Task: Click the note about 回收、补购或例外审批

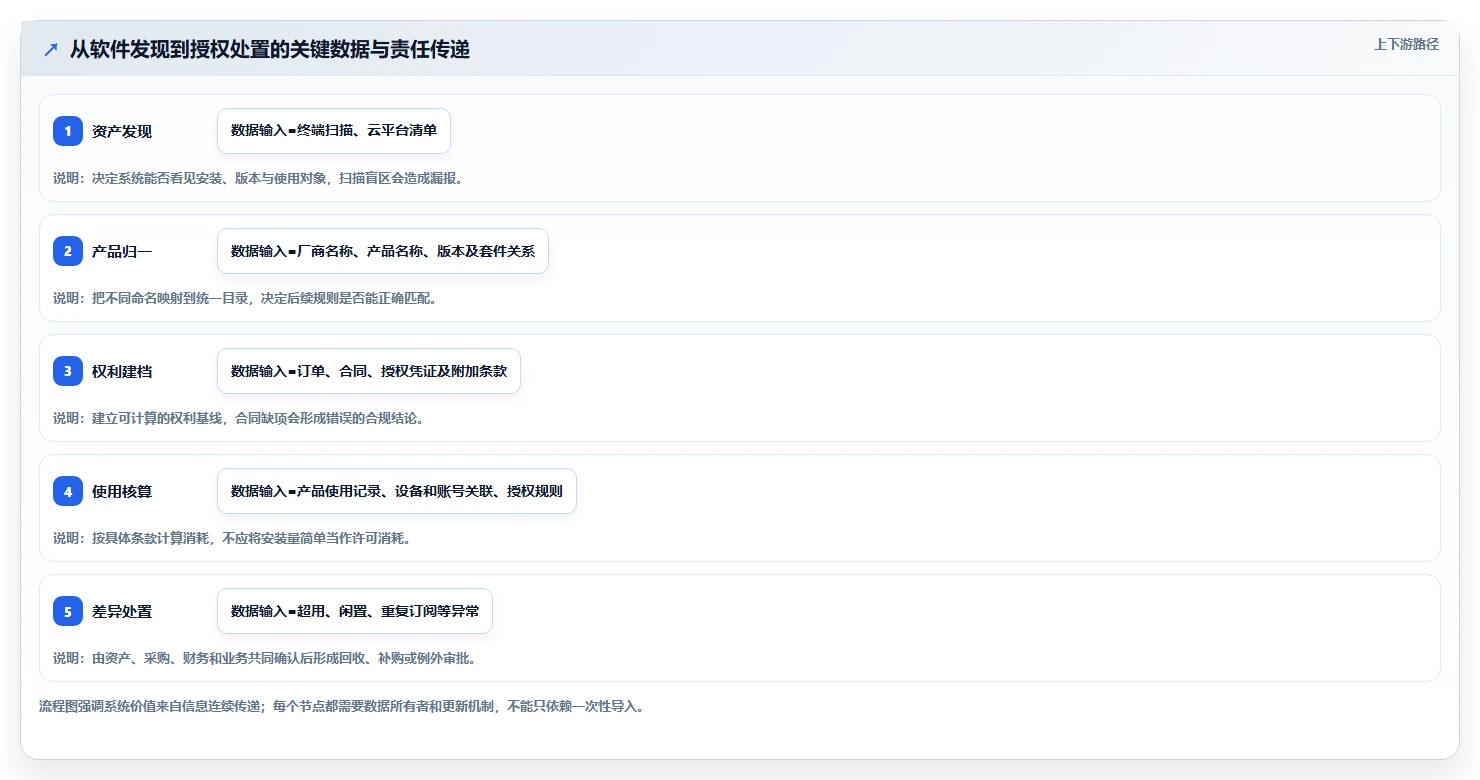Action: [265, 658]
